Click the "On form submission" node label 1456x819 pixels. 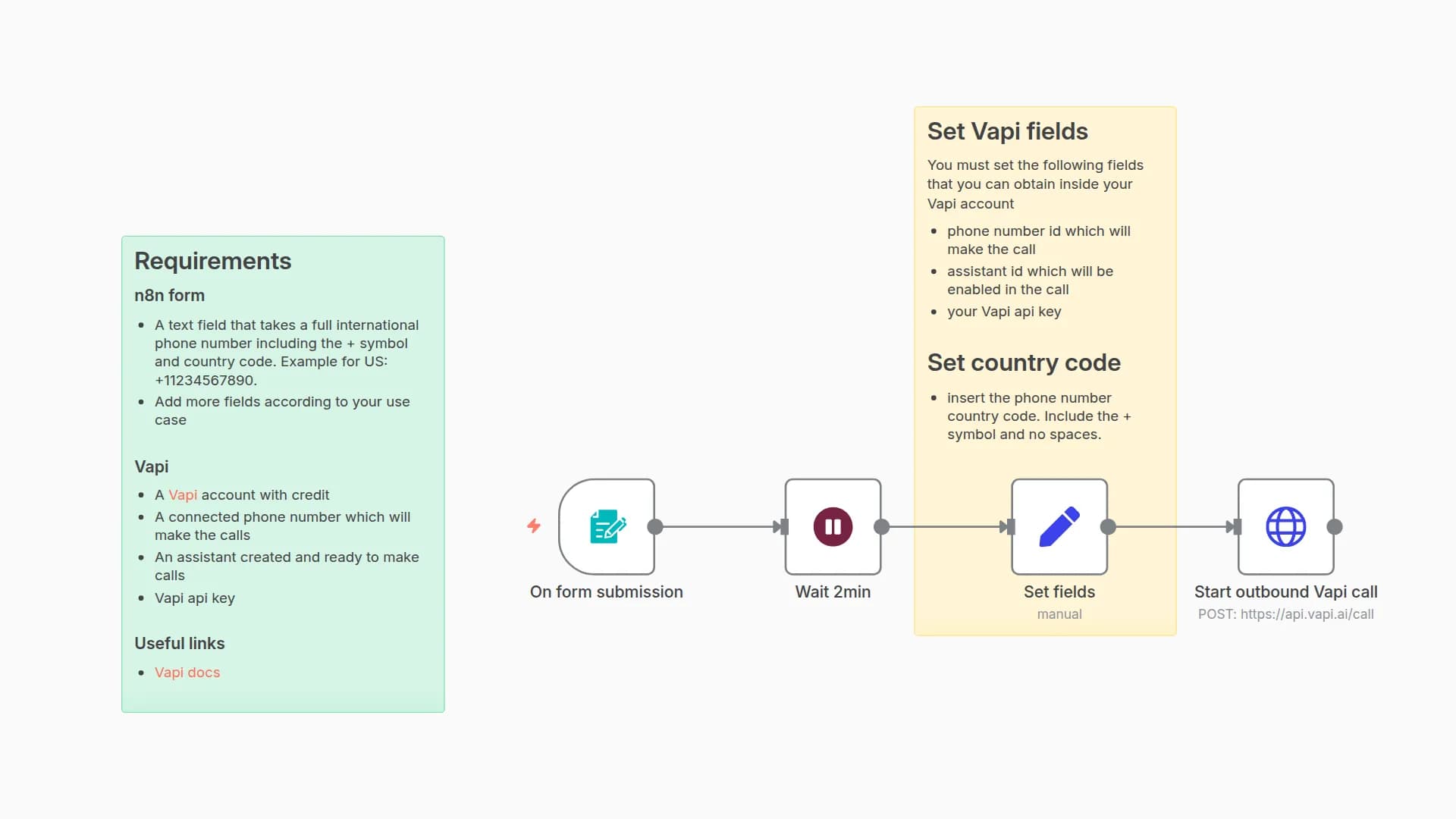[606, 591]
